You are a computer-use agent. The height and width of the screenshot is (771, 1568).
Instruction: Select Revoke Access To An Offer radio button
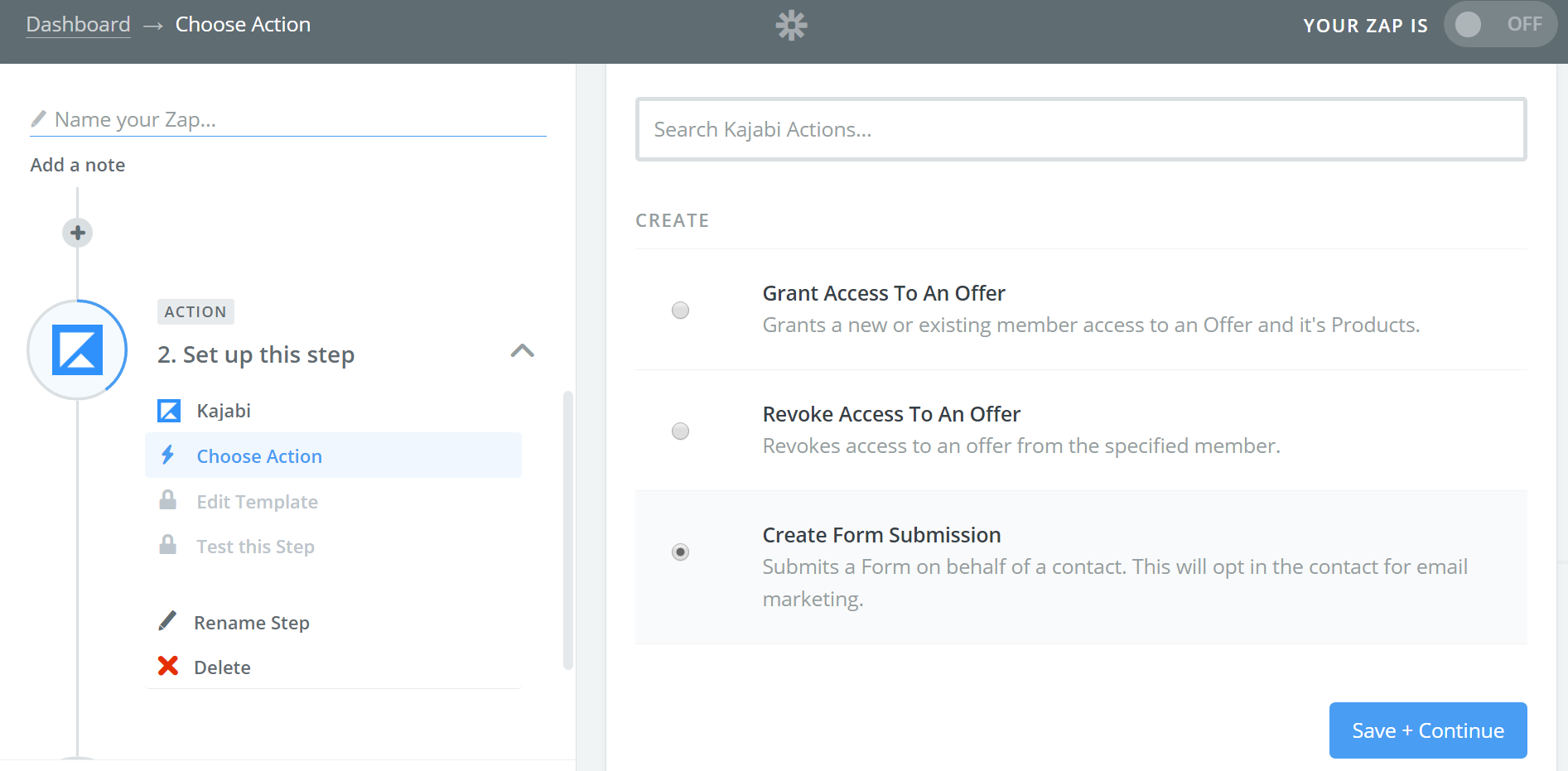click(680, 431)
